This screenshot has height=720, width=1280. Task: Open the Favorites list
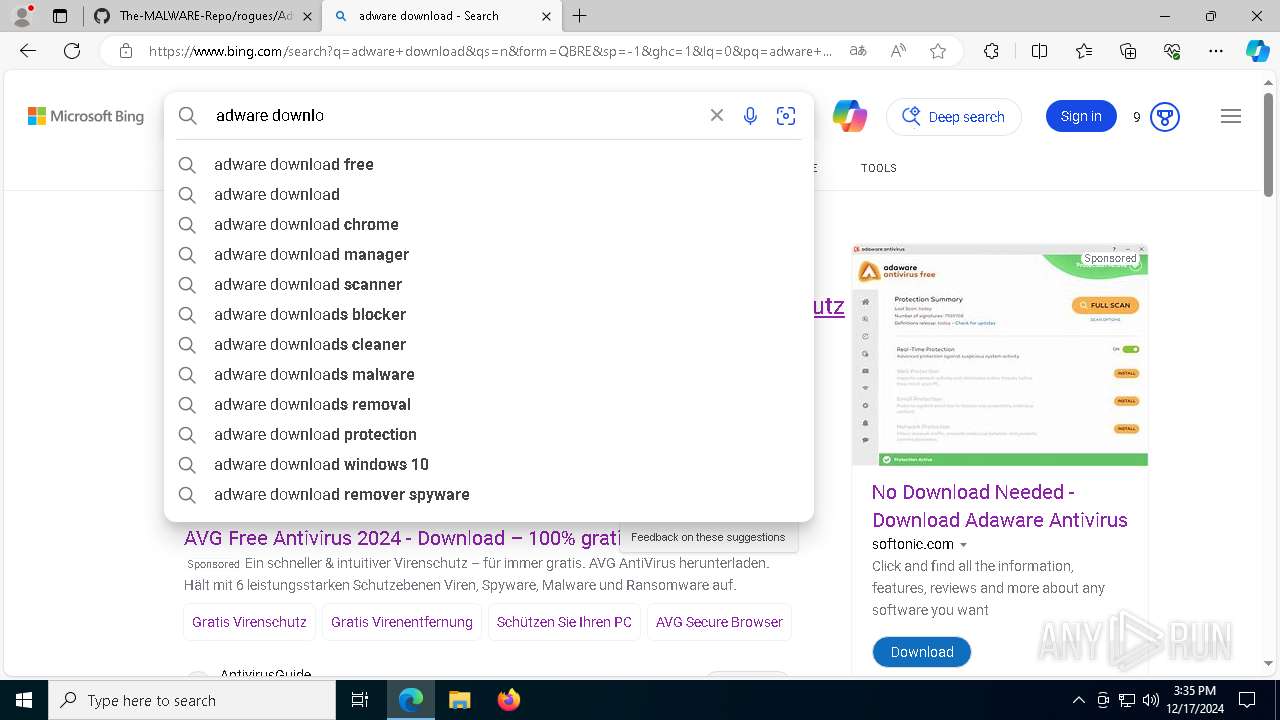click(1084, 51)
